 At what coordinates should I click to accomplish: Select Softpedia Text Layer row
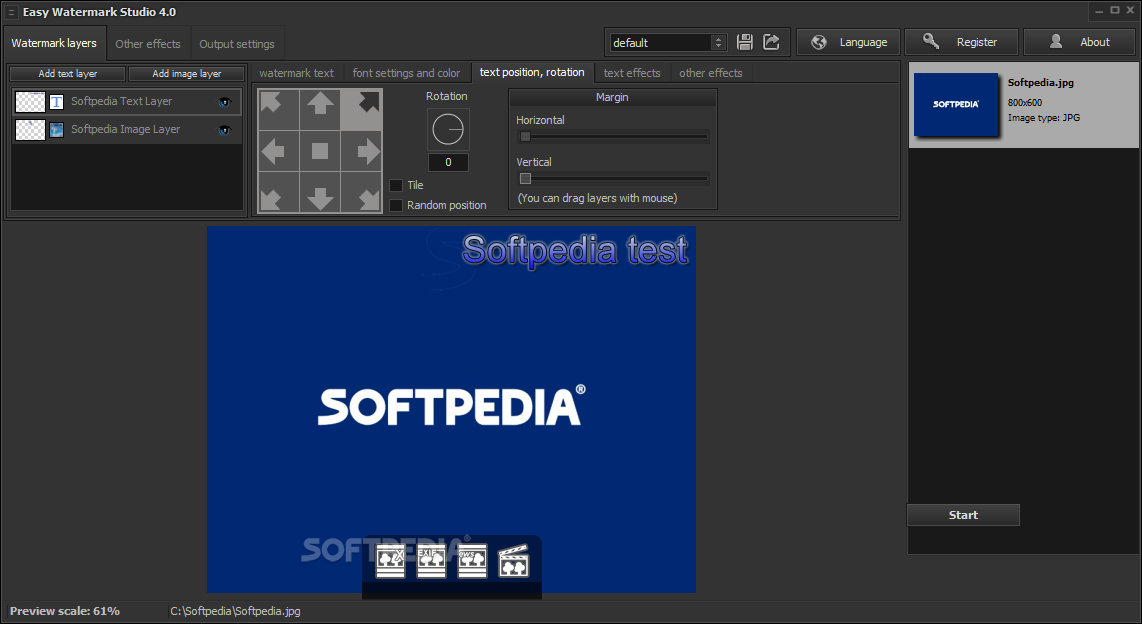point(127,102)
